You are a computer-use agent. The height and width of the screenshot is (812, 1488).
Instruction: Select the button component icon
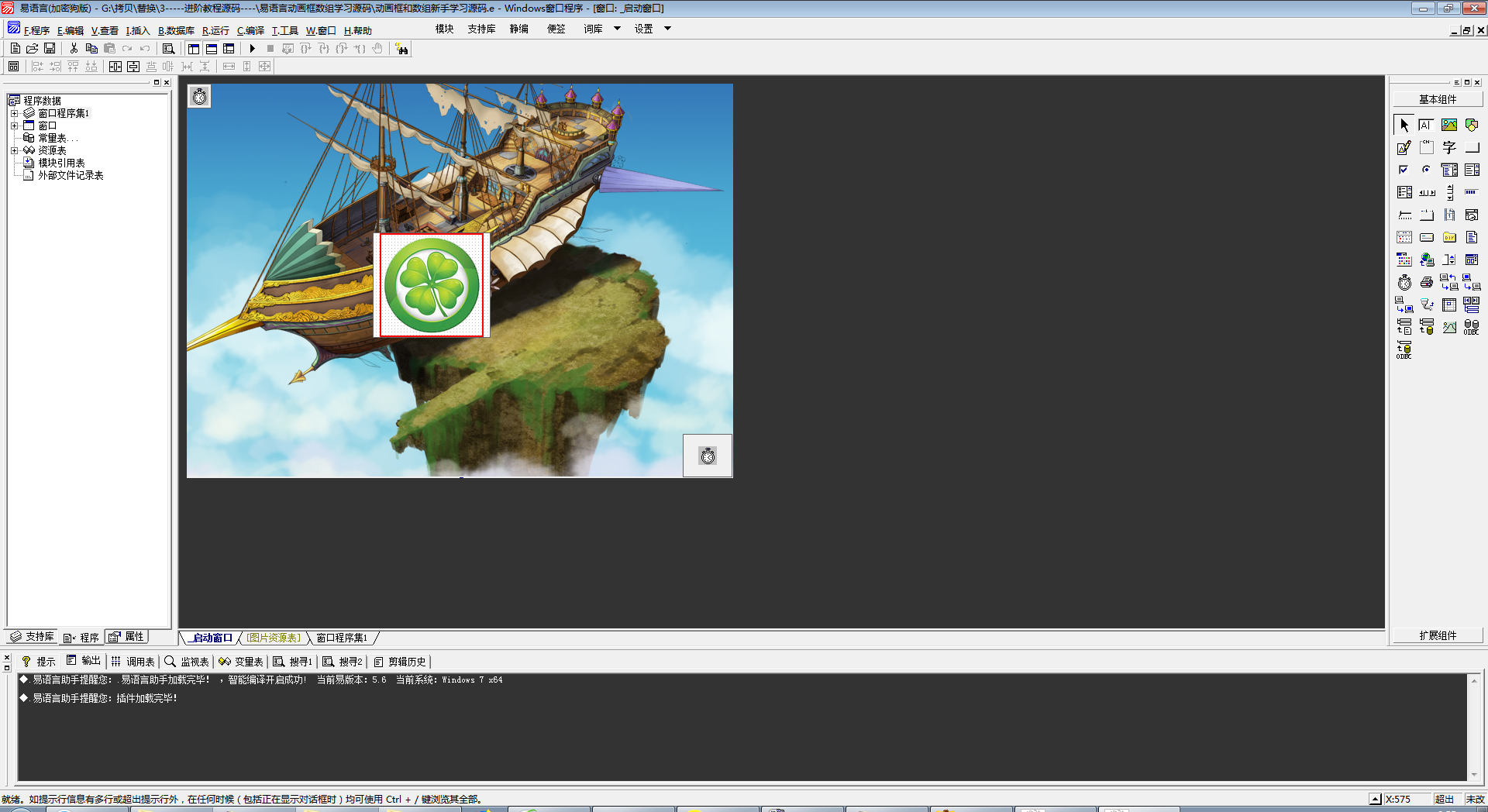click(1472, 147)
